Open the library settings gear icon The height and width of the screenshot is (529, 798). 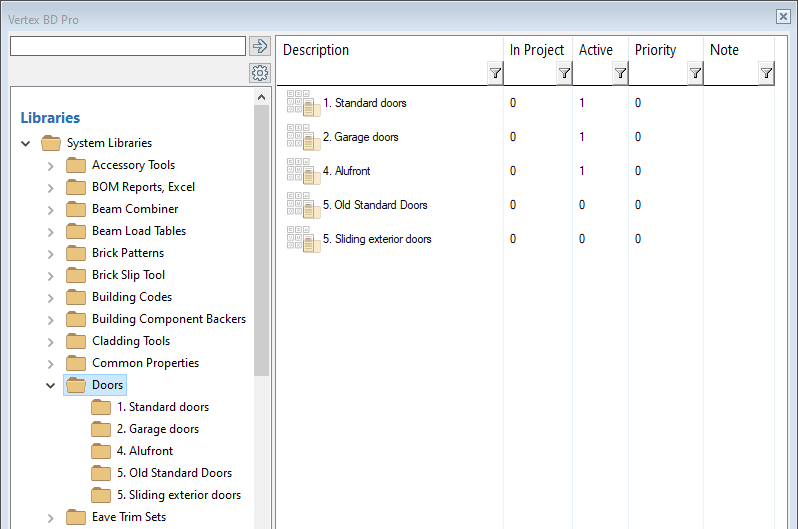tap(260, 73)
